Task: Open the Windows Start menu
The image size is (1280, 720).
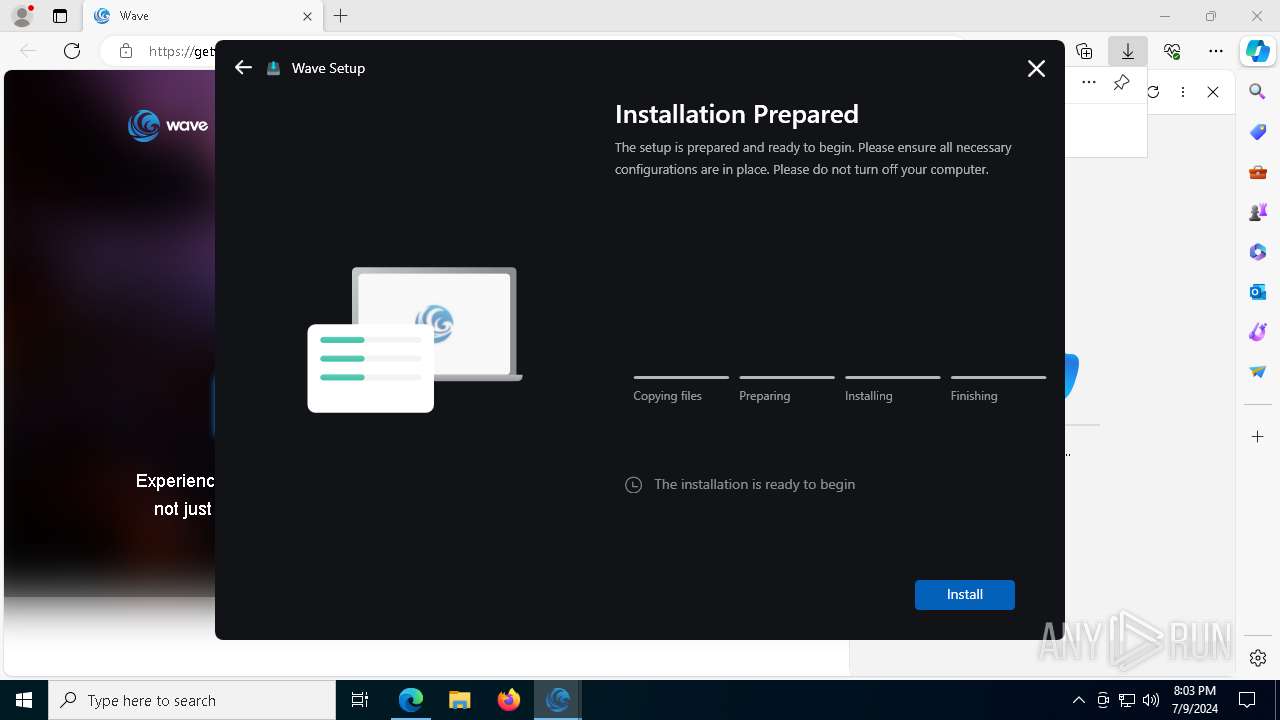Action: pyautogui.click(x=24, y=700)
